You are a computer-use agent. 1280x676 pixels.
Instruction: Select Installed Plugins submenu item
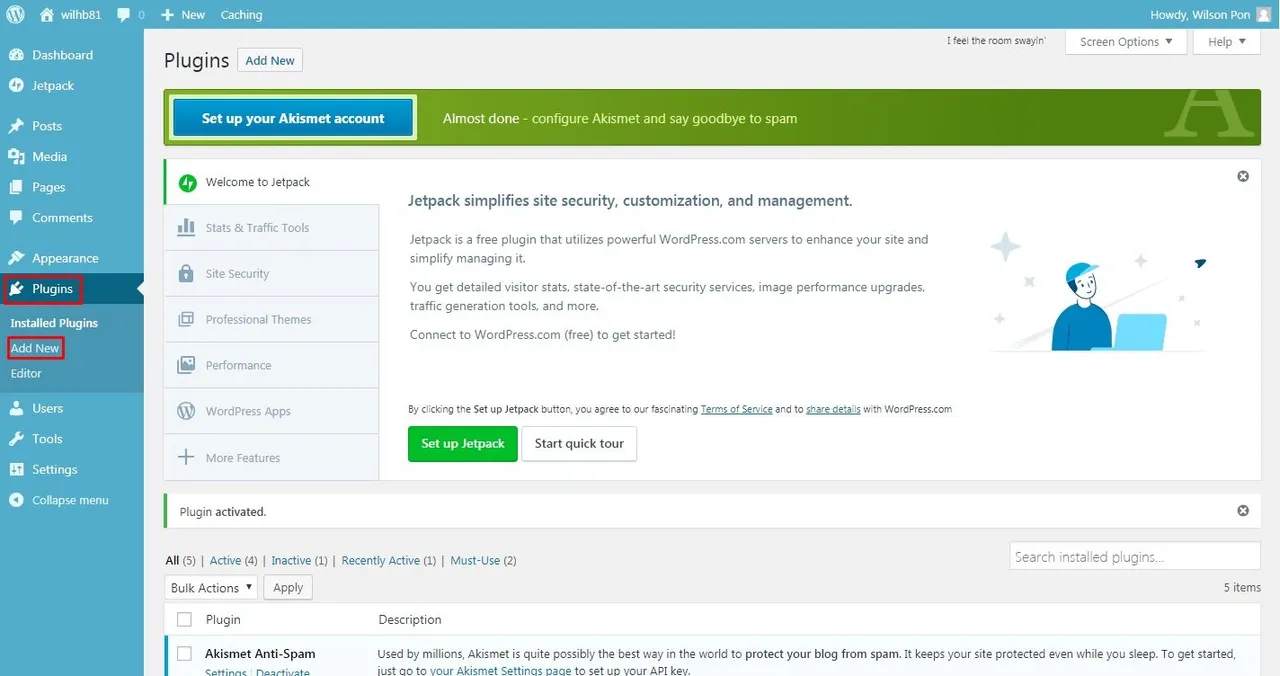tap(54, 323)
